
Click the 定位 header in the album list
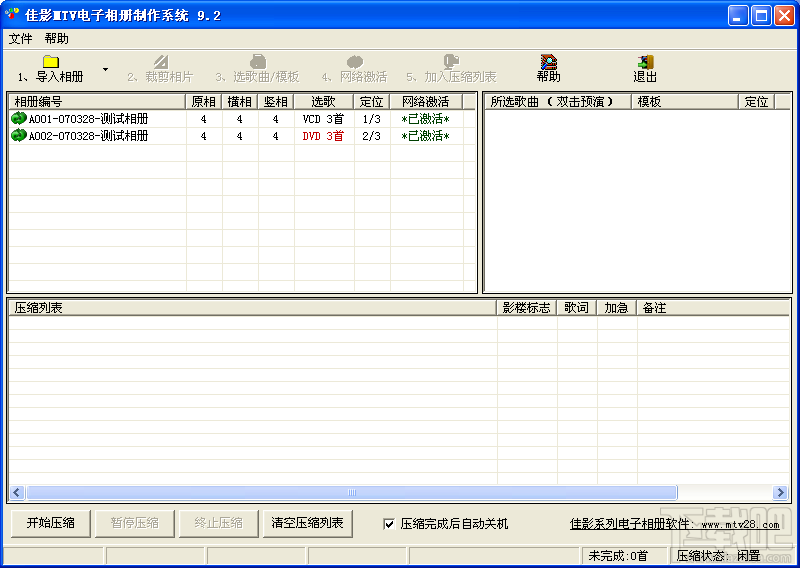pos(372,102)
